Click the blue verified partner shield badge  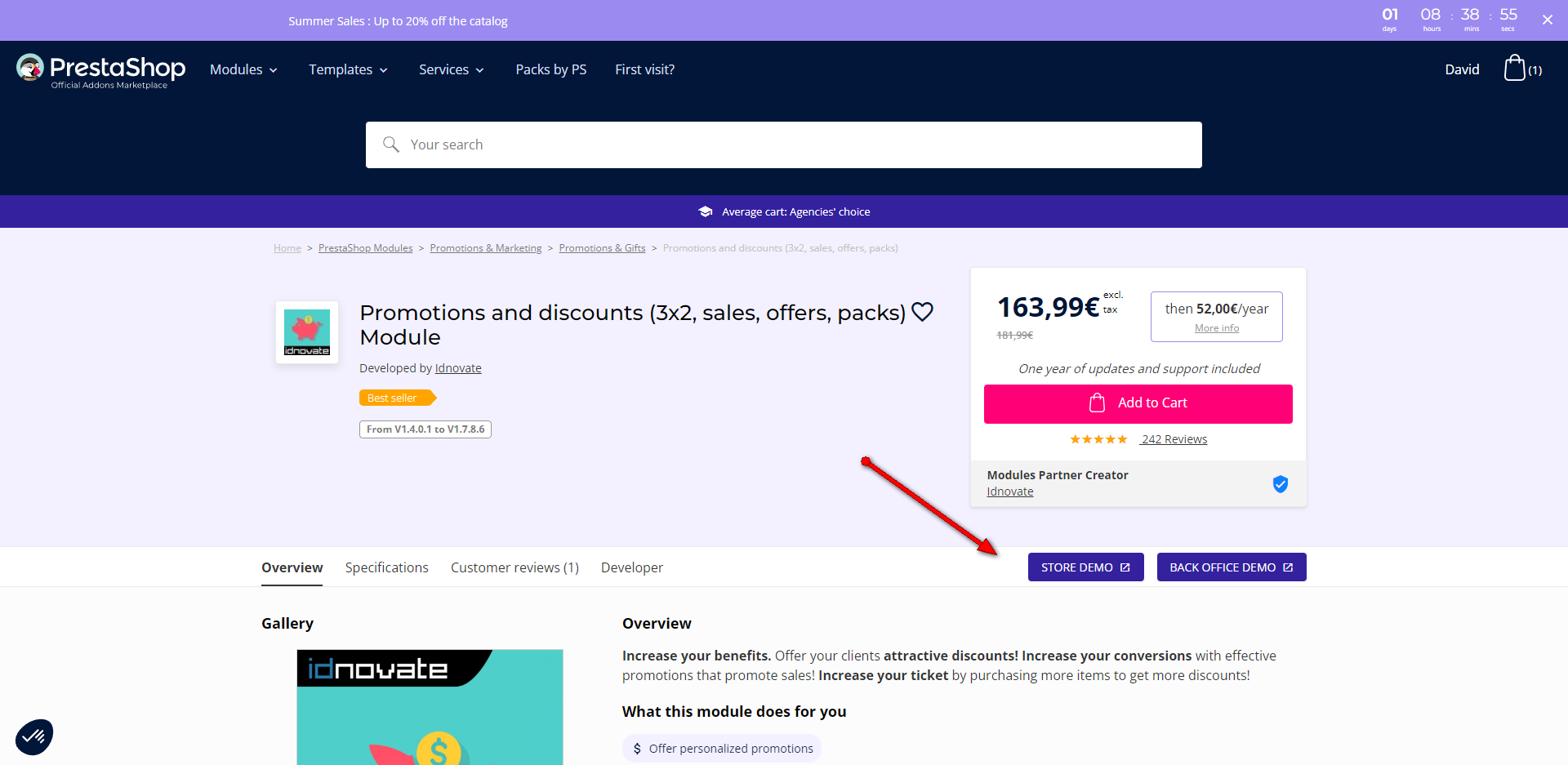[x=1281, y=484]
